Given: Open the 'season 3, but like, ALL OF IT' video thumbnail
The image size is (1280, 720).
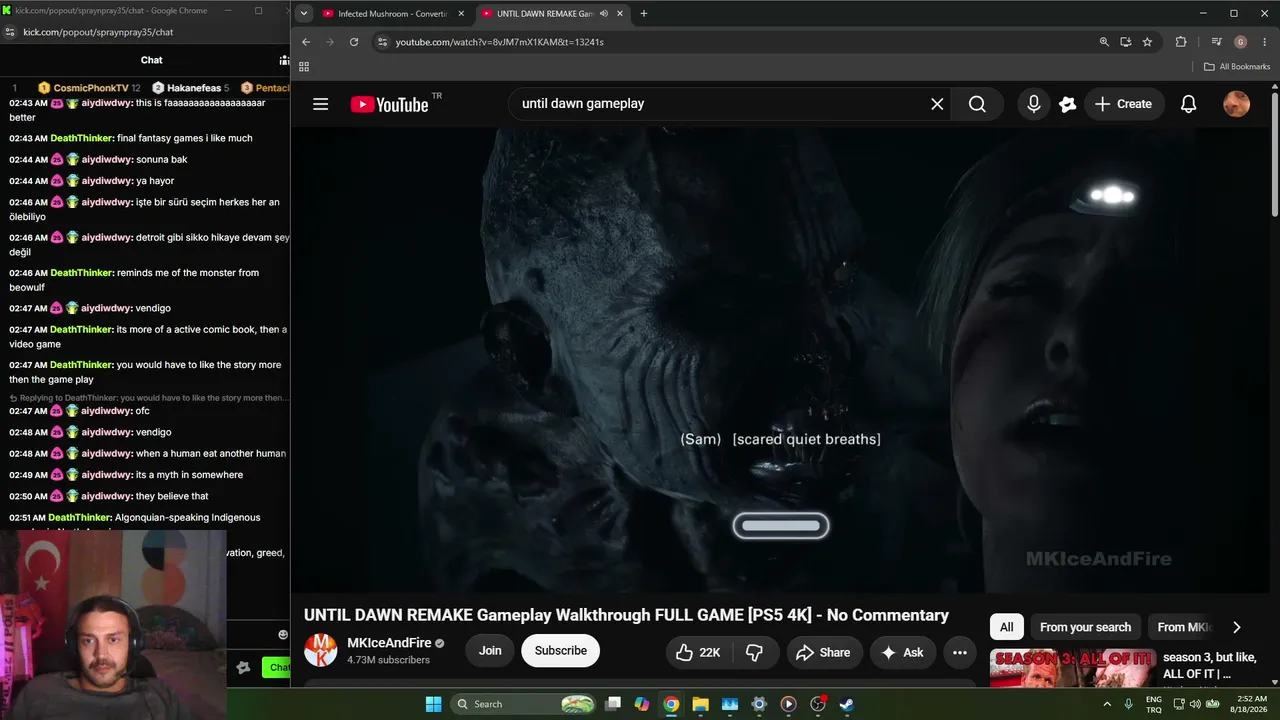Looking at the screenshot, I should [1072, 668].
